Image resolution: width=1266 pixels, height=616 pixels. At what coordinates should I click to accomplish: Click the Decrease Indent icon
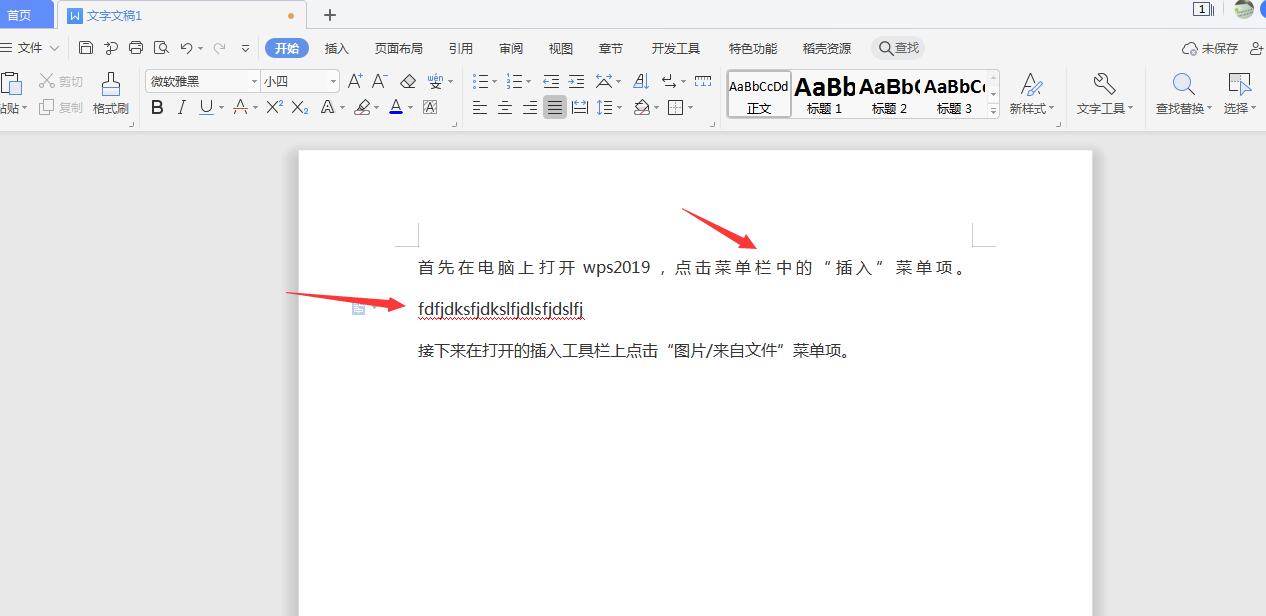(x=551, y=81)
